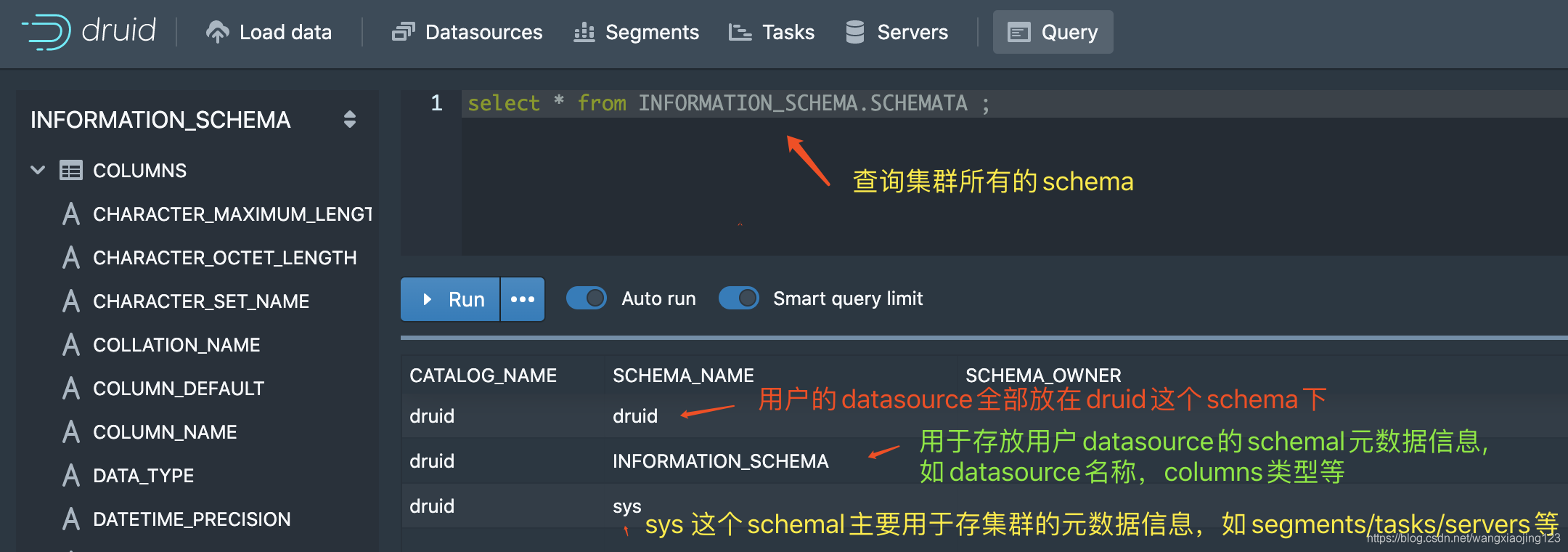
Task: Click the Segments bar chart icon
Action: click(584, 32)
